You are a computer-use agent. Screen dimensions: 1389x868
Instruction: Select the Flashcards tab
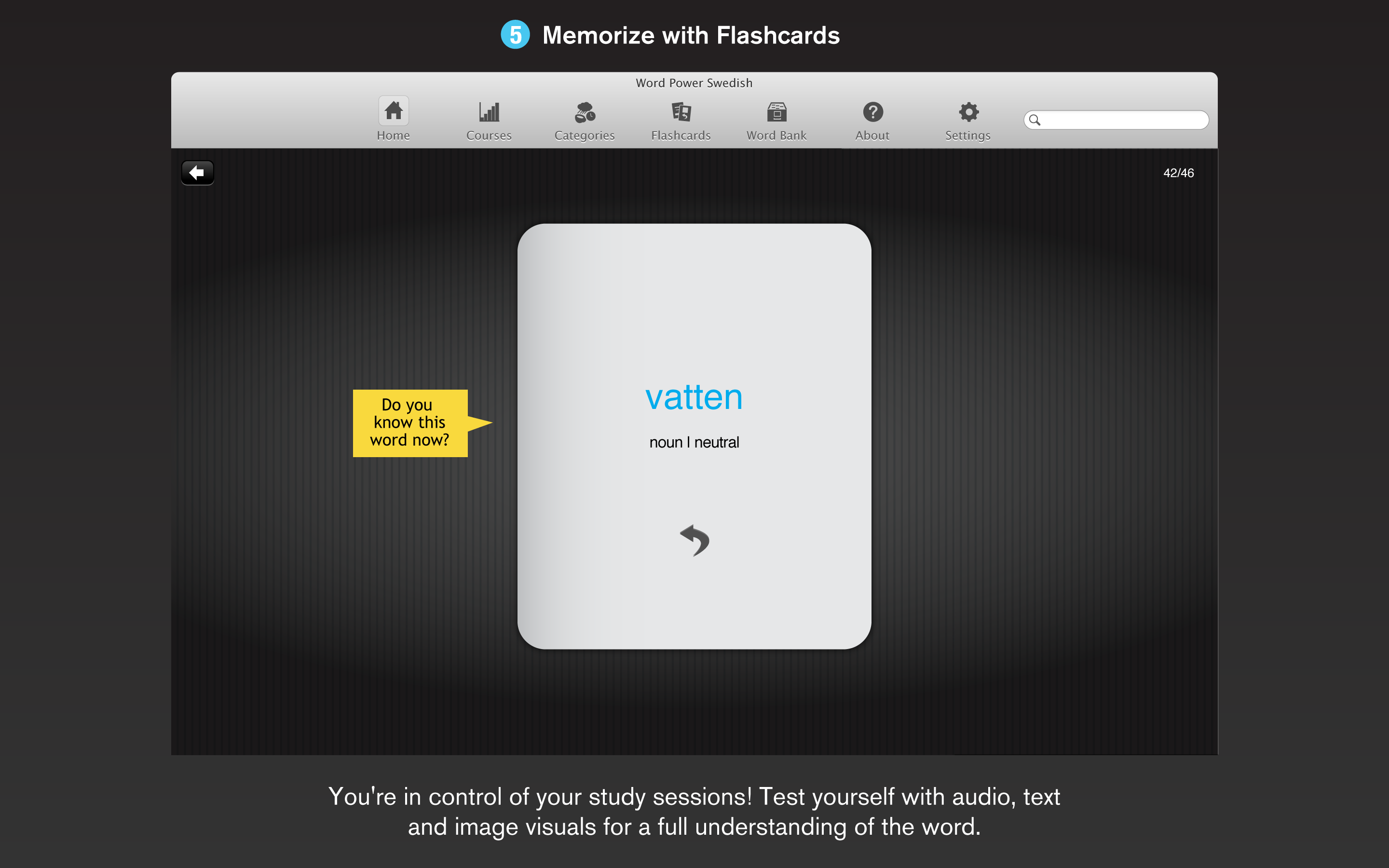tap(681, 118)
